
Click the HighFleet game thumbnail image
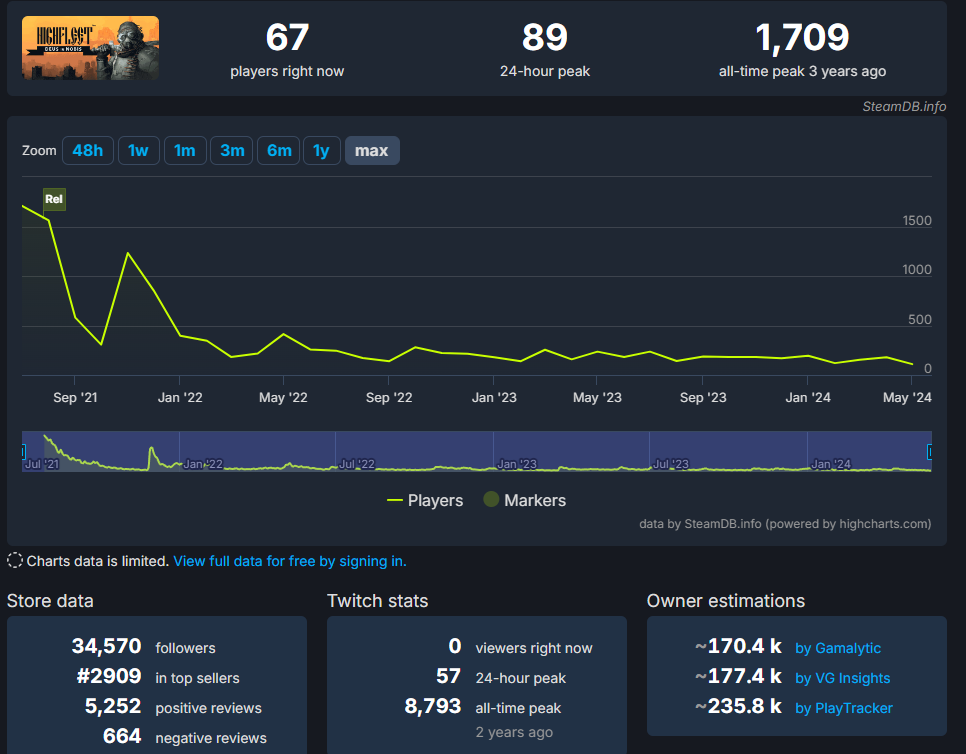90,48
